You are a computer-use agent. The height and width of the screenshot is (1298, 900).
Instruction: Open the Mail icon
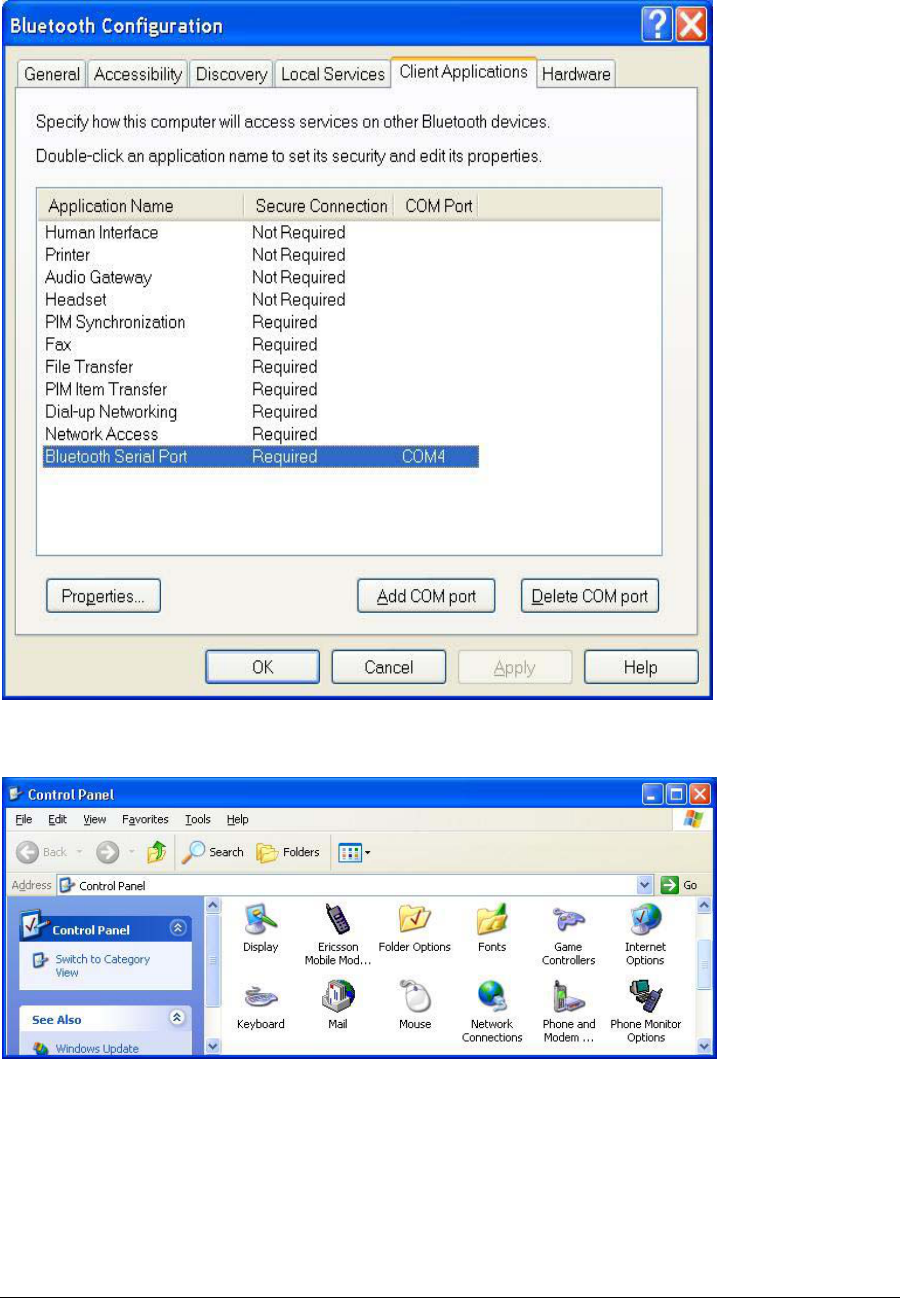pos(337,1005)
